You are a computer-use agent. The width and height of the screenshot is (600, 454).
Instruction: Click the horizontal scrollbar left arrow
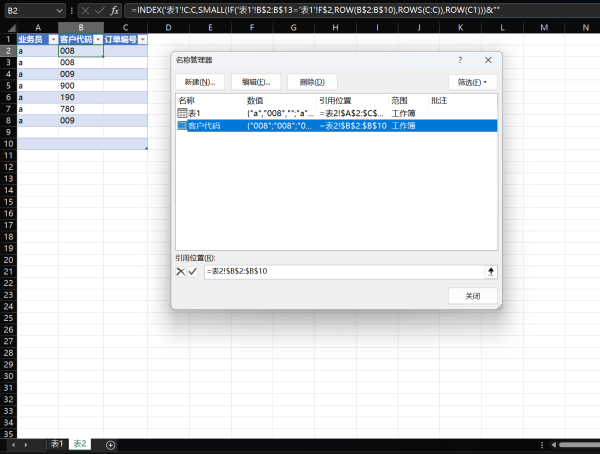tap(554, 445)
